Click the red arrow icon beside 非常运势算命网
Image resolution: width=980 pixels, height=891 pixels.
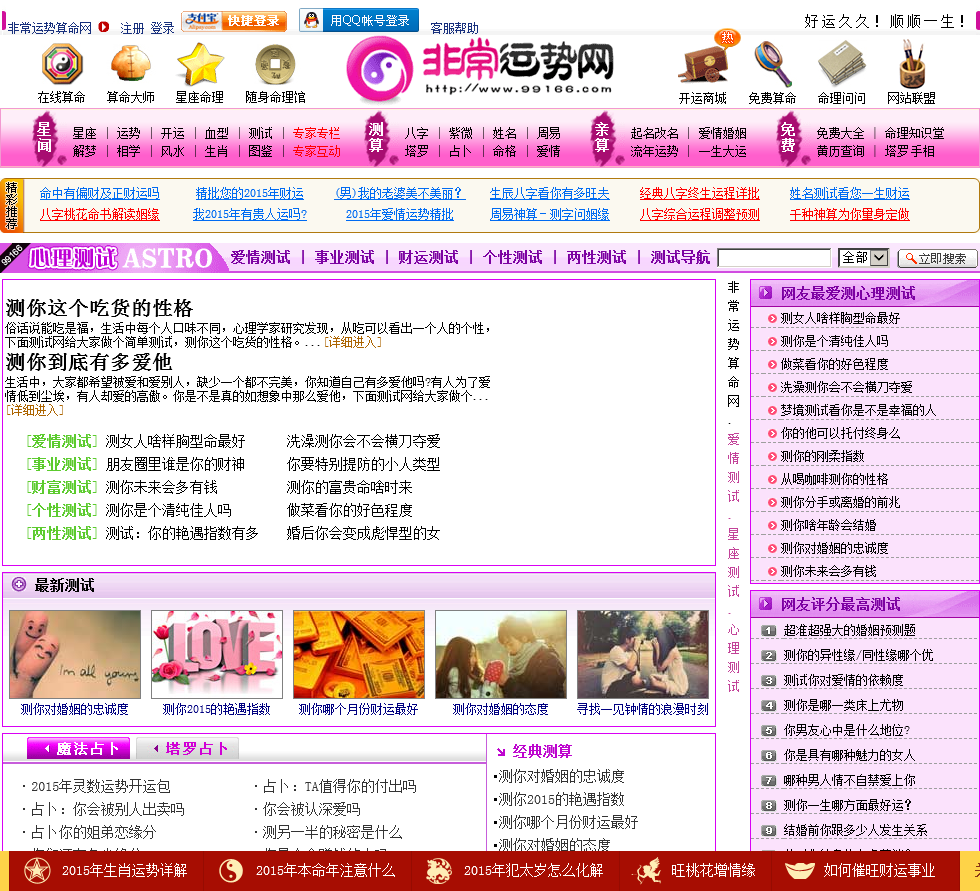(x=104, y=27)
